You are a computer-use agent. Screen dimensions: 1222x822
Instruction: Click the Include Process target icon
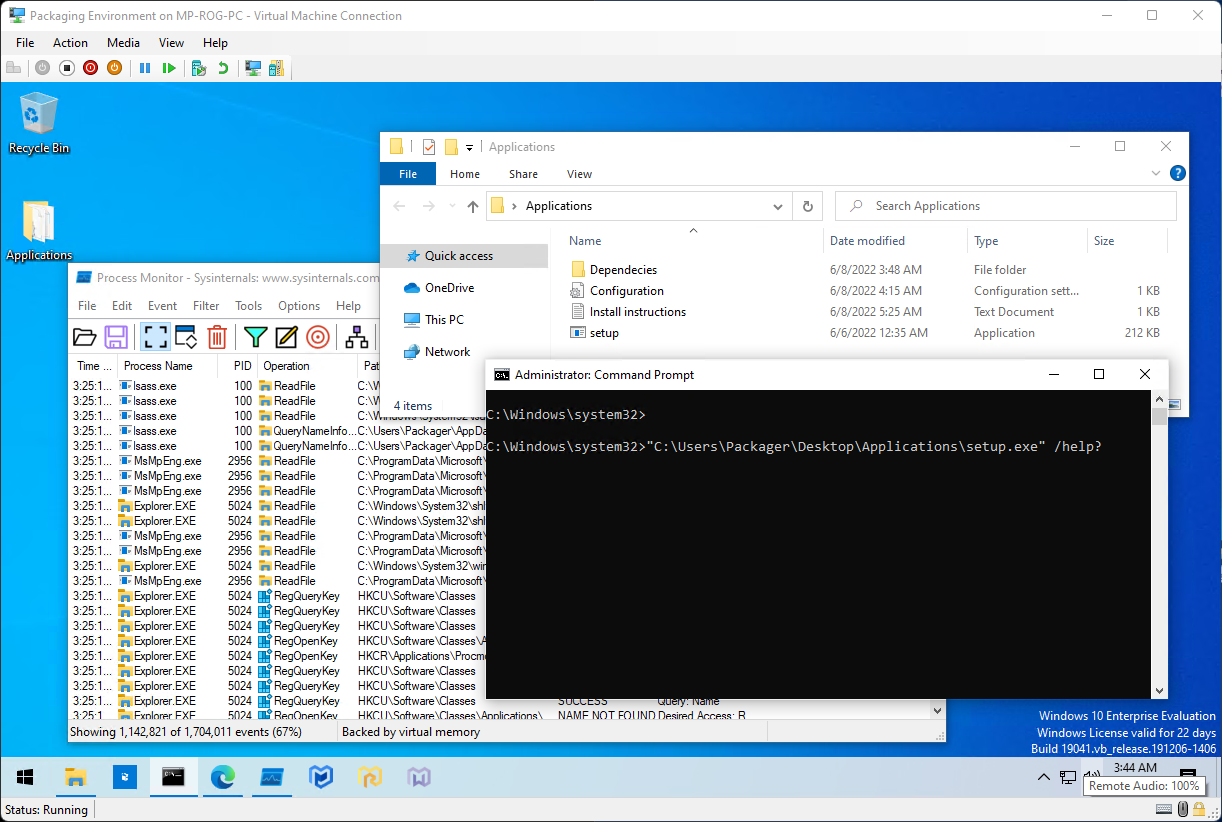318,337
